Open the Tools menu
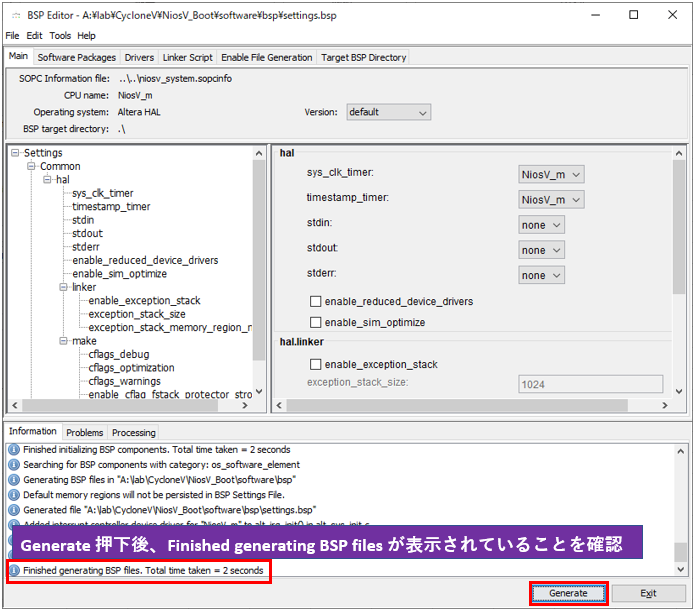 click(60, 36)
